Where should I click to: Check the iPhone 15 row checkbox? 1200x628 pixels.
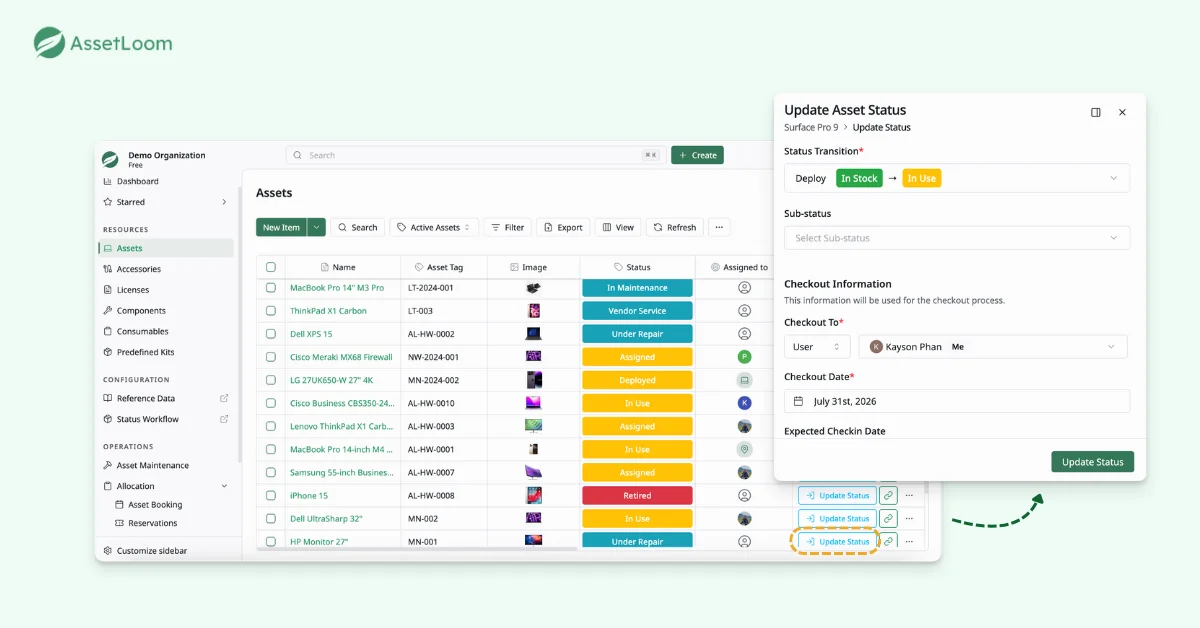(x=271, y=495)
